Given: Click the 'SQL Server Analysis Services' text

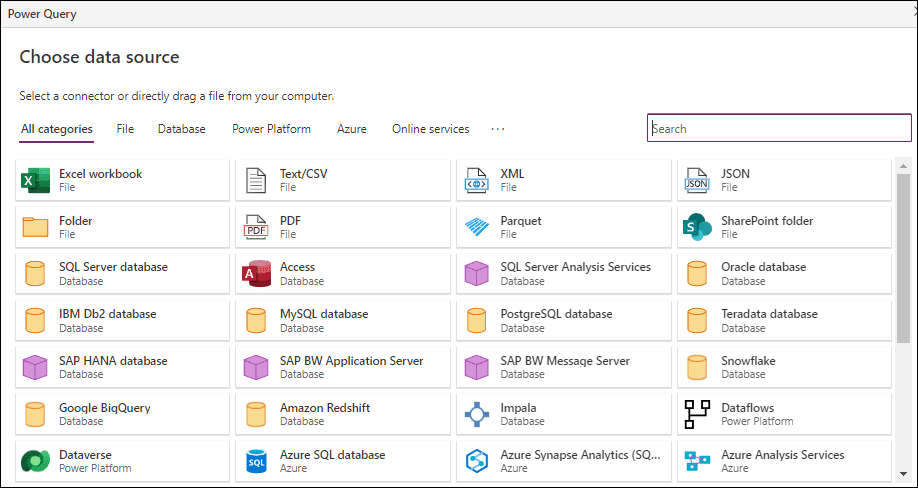Looking at the screenshot, I should tap(576, 267).
